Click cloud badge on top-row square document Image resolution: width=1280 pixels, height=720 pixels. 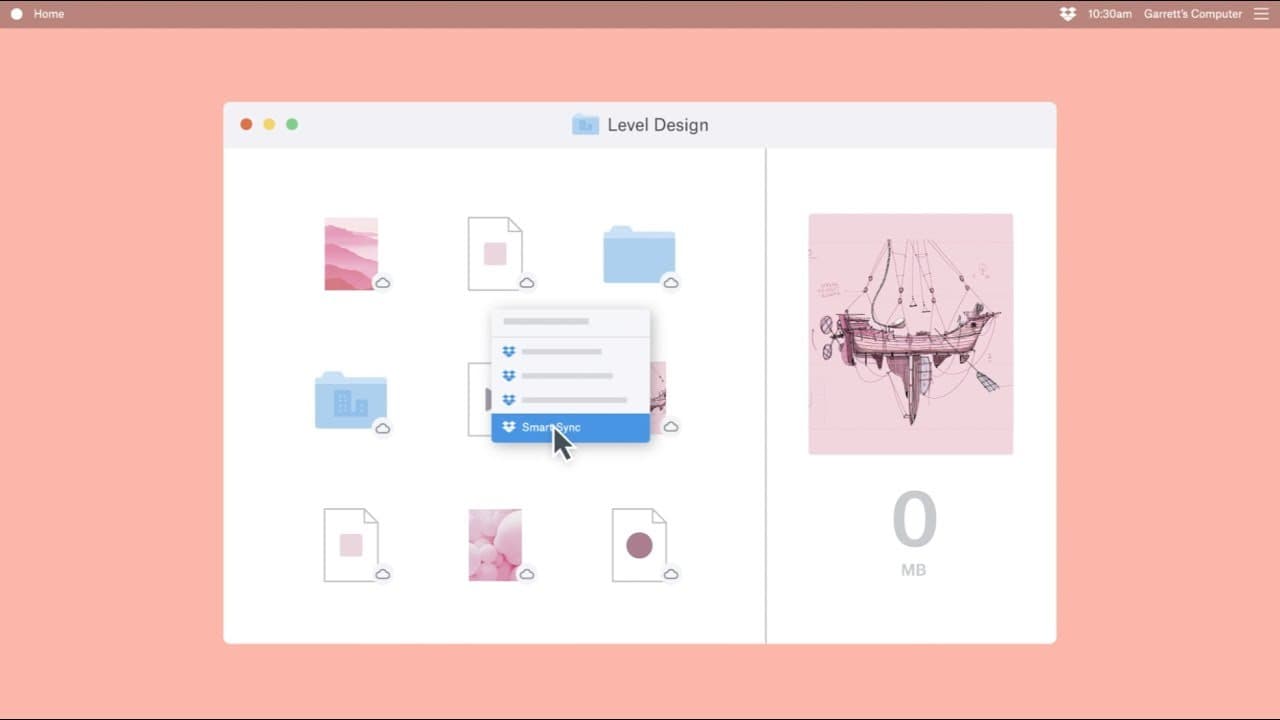(527, 283)
